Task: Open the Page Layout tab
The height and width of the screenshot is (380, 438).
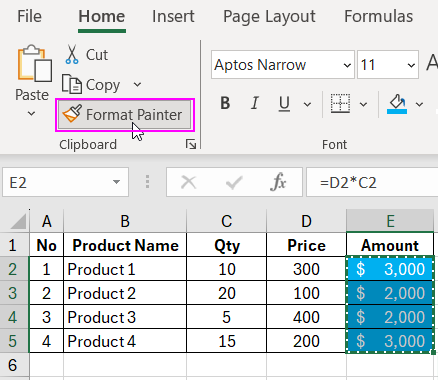Action: pyautogui.click(x=269, y=16)
